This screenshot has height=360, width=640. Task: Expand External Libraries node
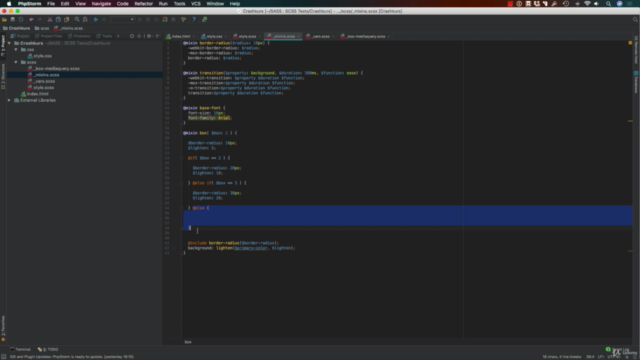pos(9,100)
